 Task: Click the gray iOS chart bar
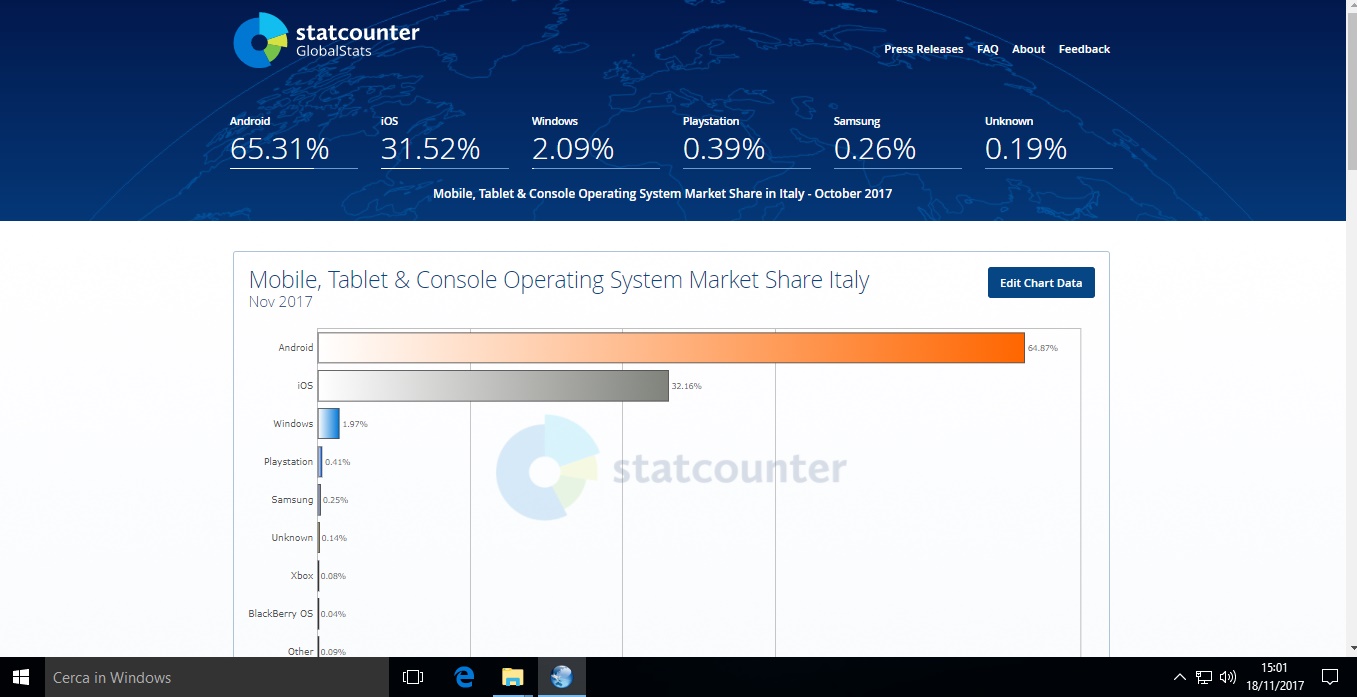coord(493,386)
